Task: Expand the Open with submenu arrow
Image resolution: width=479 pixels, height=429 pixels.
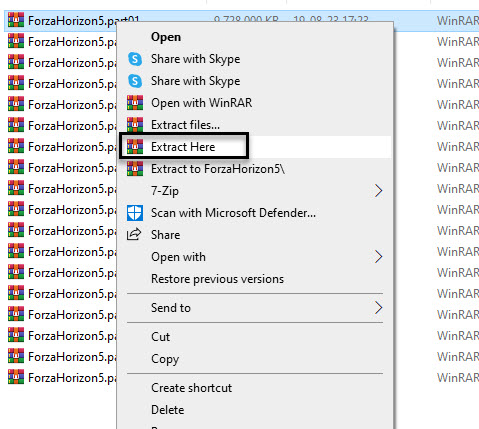Action: point(378,257)
